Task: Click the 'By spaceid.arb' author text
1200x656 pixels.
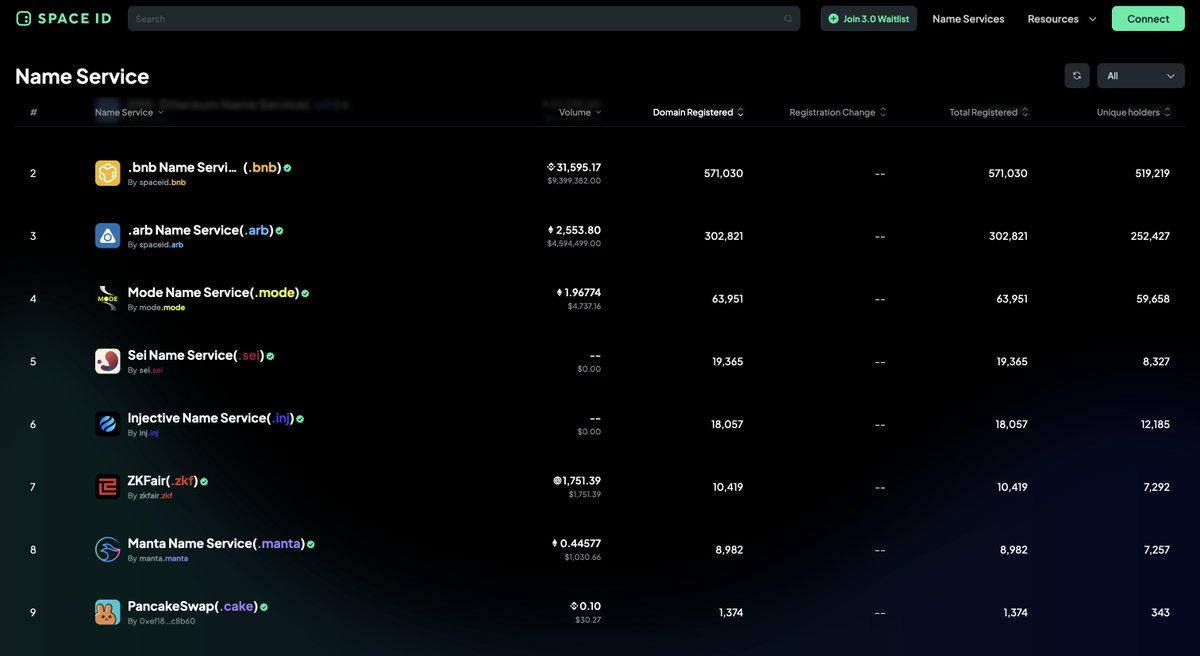Action: click(156, 245)
